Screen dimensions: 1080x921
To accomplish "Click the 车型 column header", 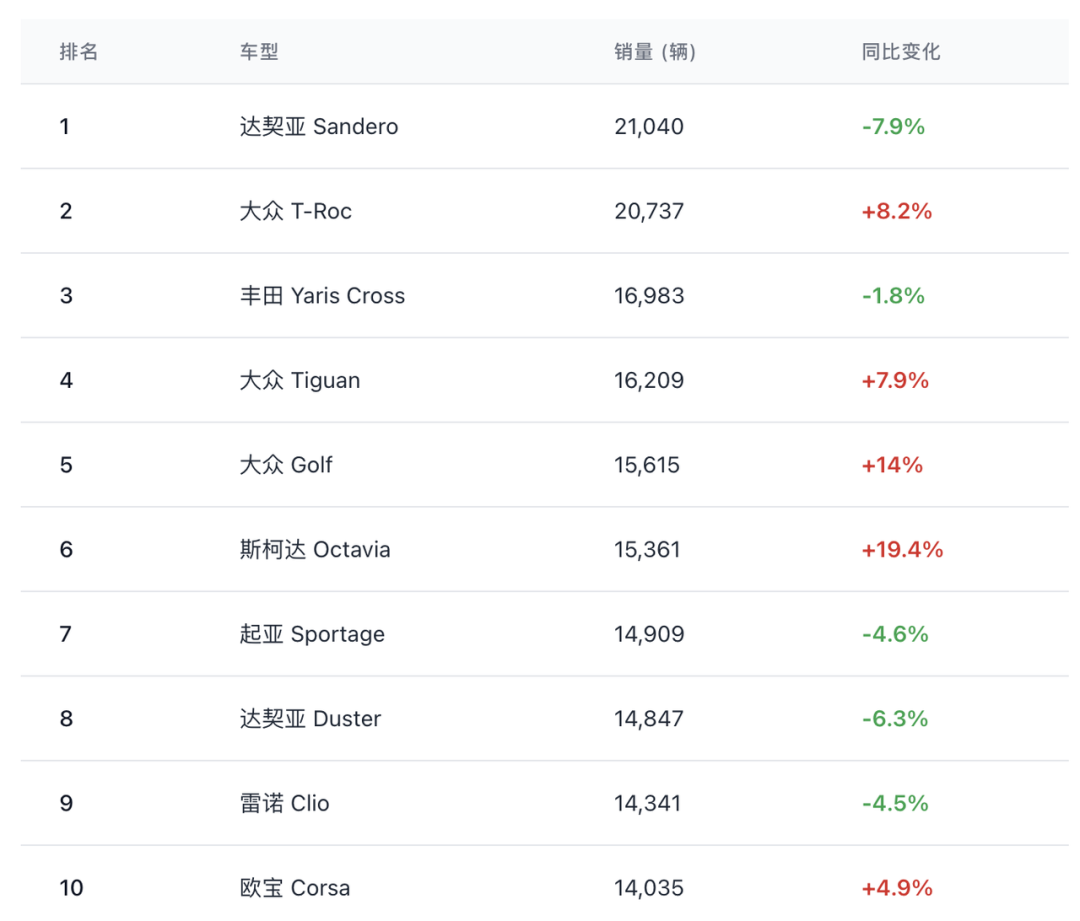I will (x=259, y=52).
